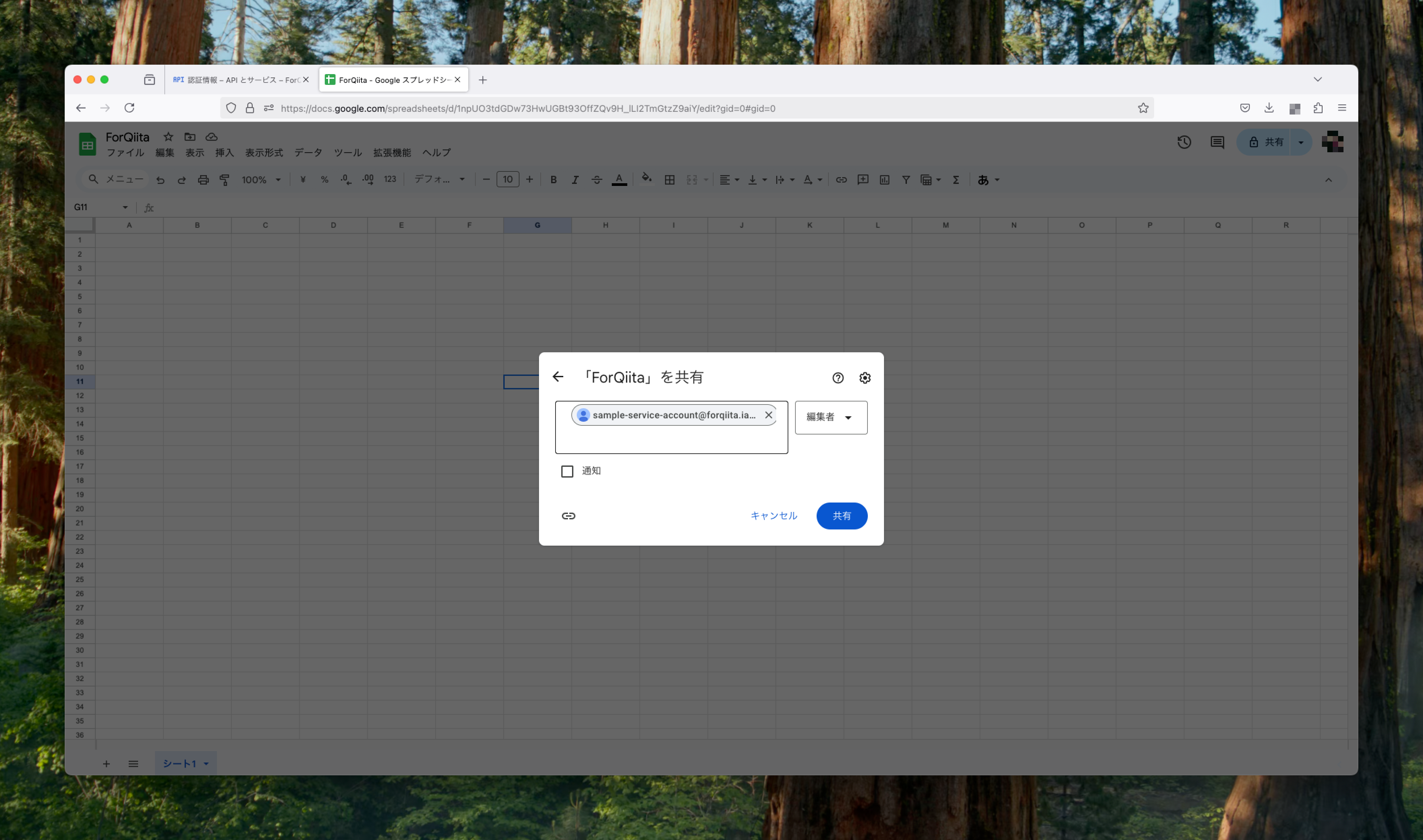Open the ファイル menu
The width and height of the screenshot is (1423, 840).
[x=125, y=153]
